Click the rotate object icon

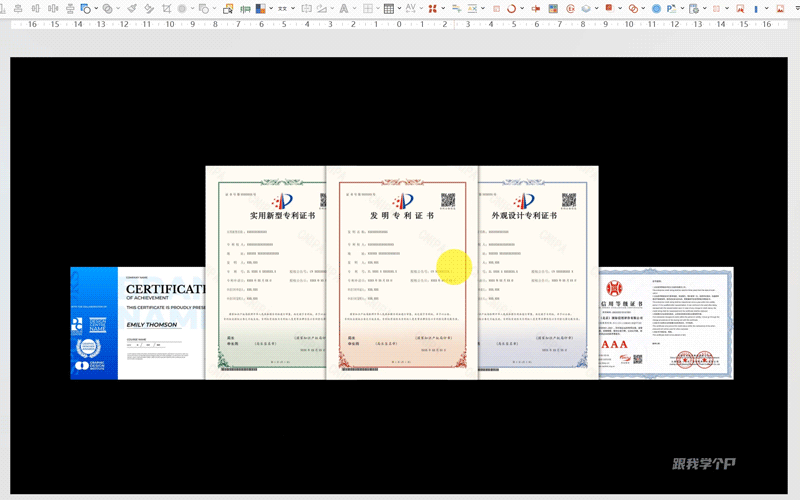(x=321, y=9)
